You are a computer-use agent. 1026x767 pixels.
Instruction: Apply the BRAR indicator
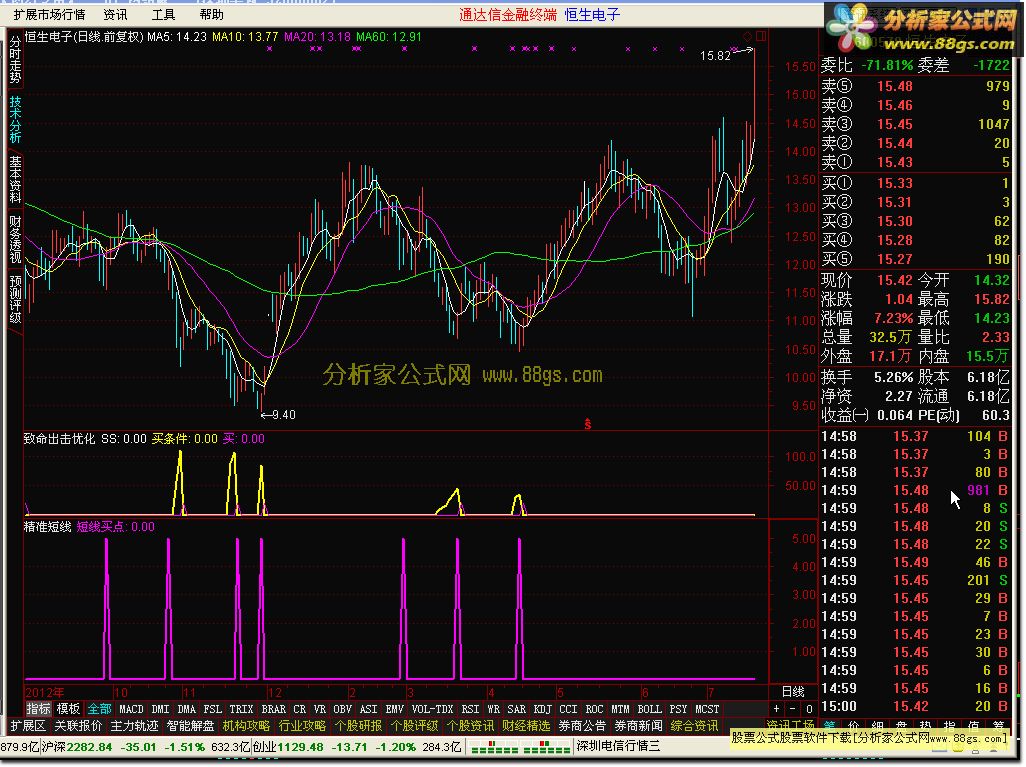[x=274, y=709]
